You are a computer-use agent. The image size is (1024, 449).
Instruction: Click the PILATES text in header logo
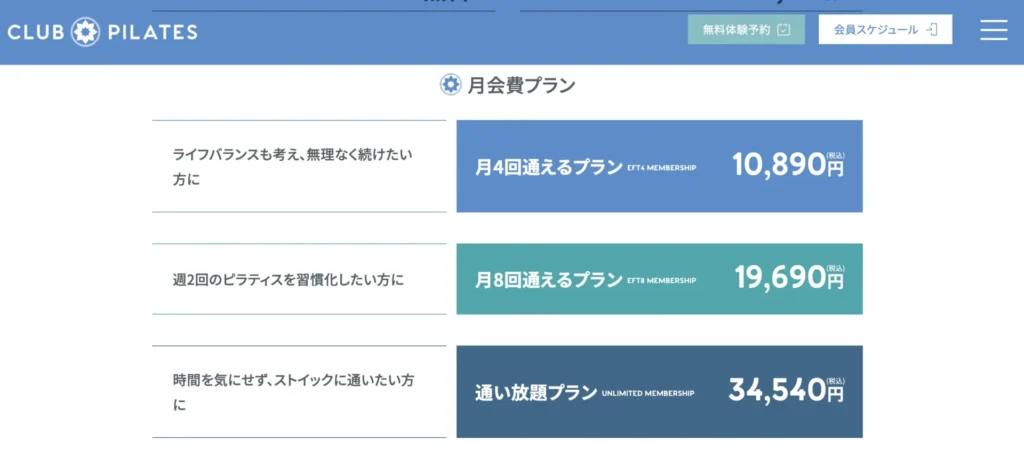tap(152, 32)
